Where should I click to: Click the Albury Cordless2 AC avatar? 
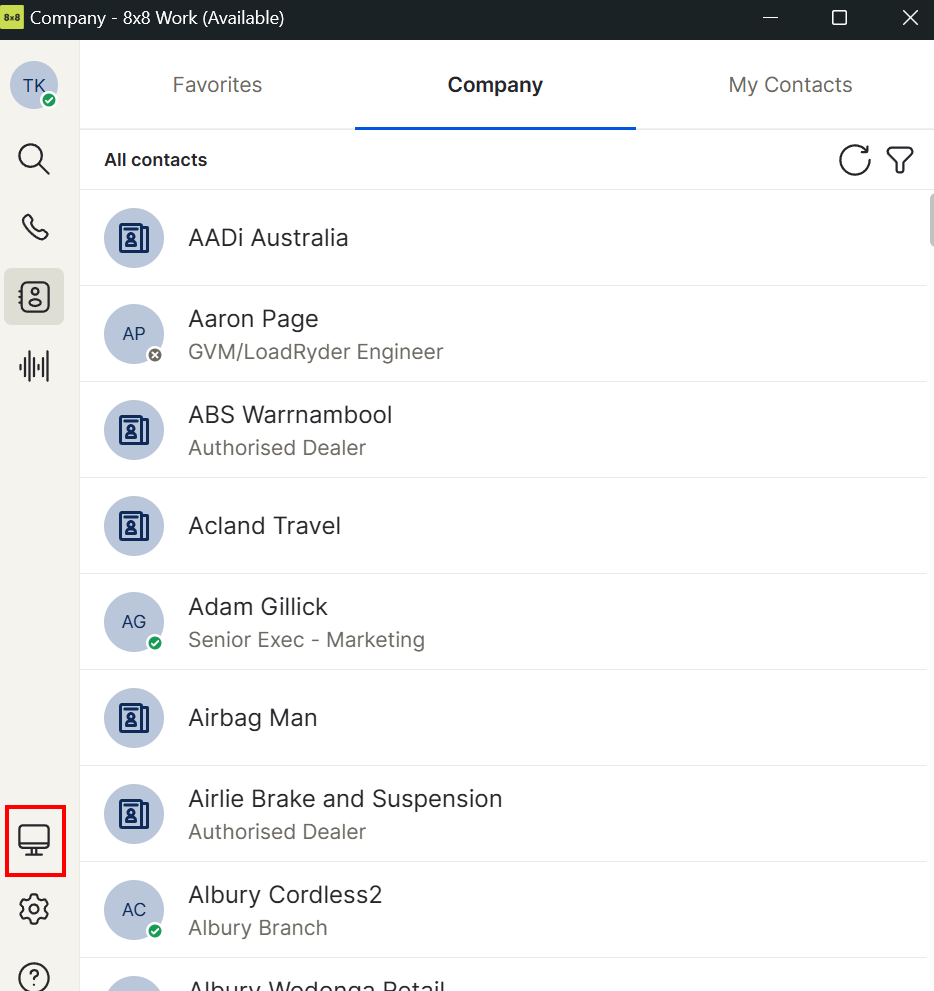pos(134,909)
